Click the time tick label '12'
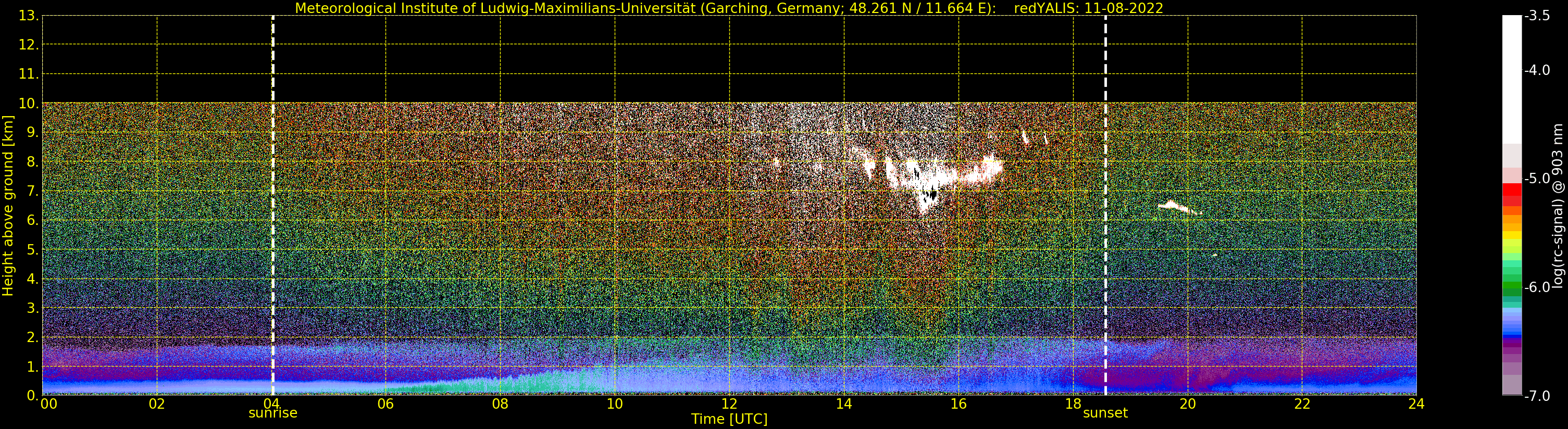The width and height of the screenshot is (1568, 429). tap(729, 404)
